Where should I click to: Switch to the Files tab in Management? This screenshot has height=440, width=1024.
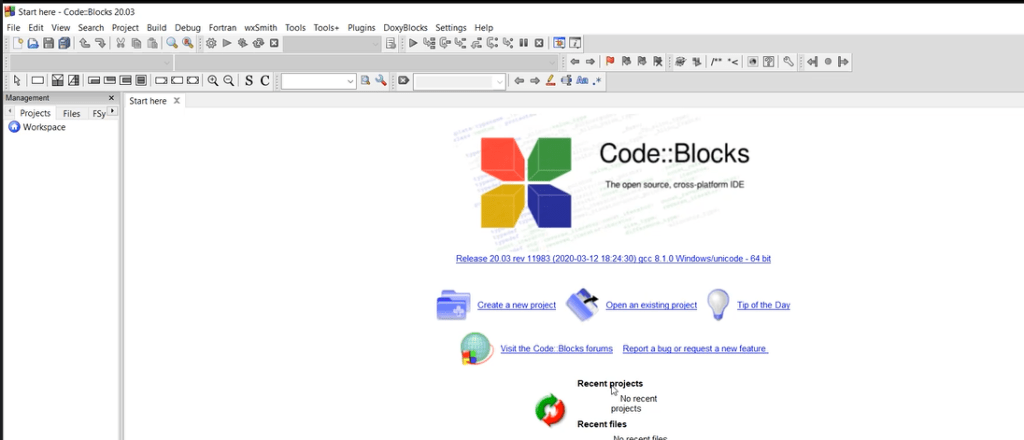72,113
